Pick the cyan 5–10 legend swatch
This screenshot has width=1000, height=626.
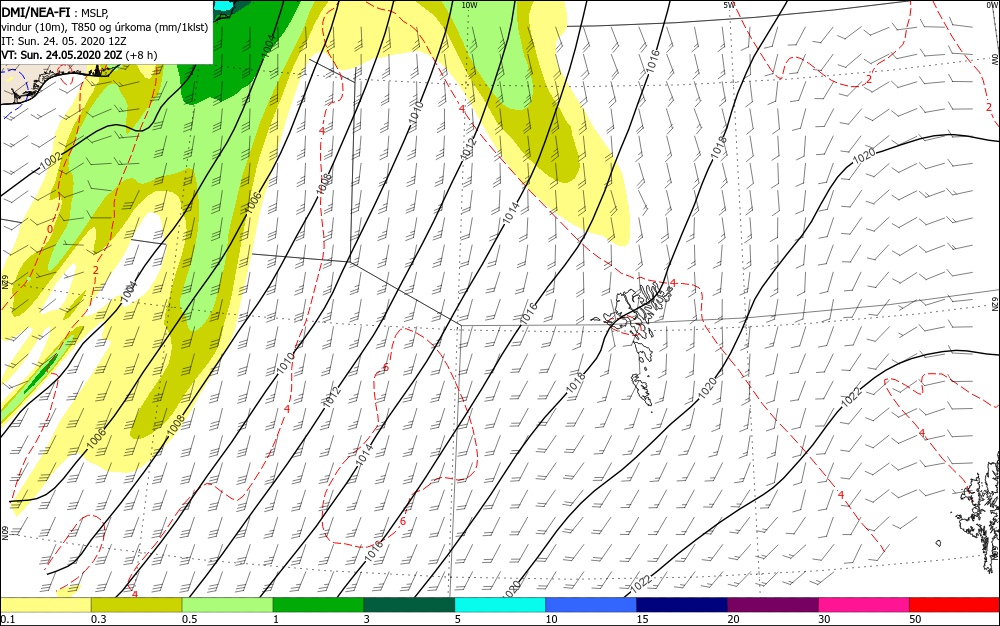pyautogui.click(x=500, y=605)
